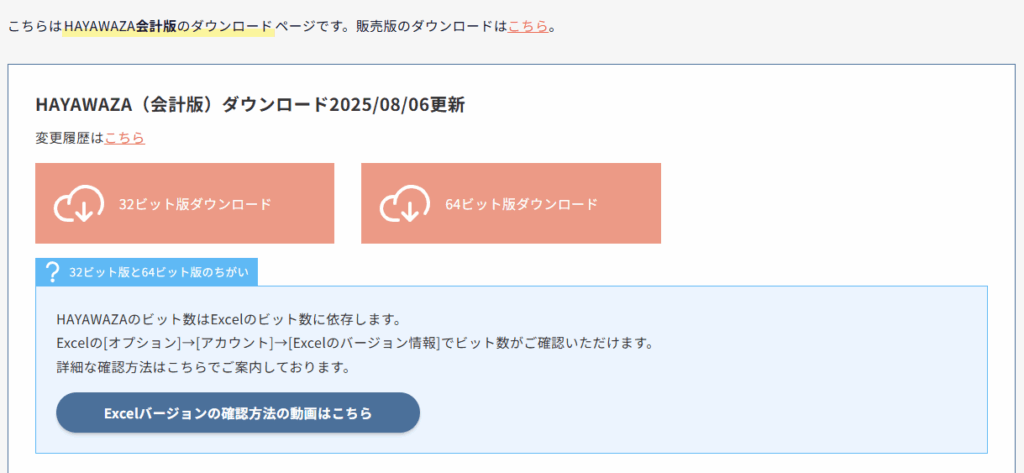The width and height of the screenshot is (1024, 473).
Task: Click the line HAYAWAZAのビット数はExcelのビット数に依存します
Action: tap(229, 320)
